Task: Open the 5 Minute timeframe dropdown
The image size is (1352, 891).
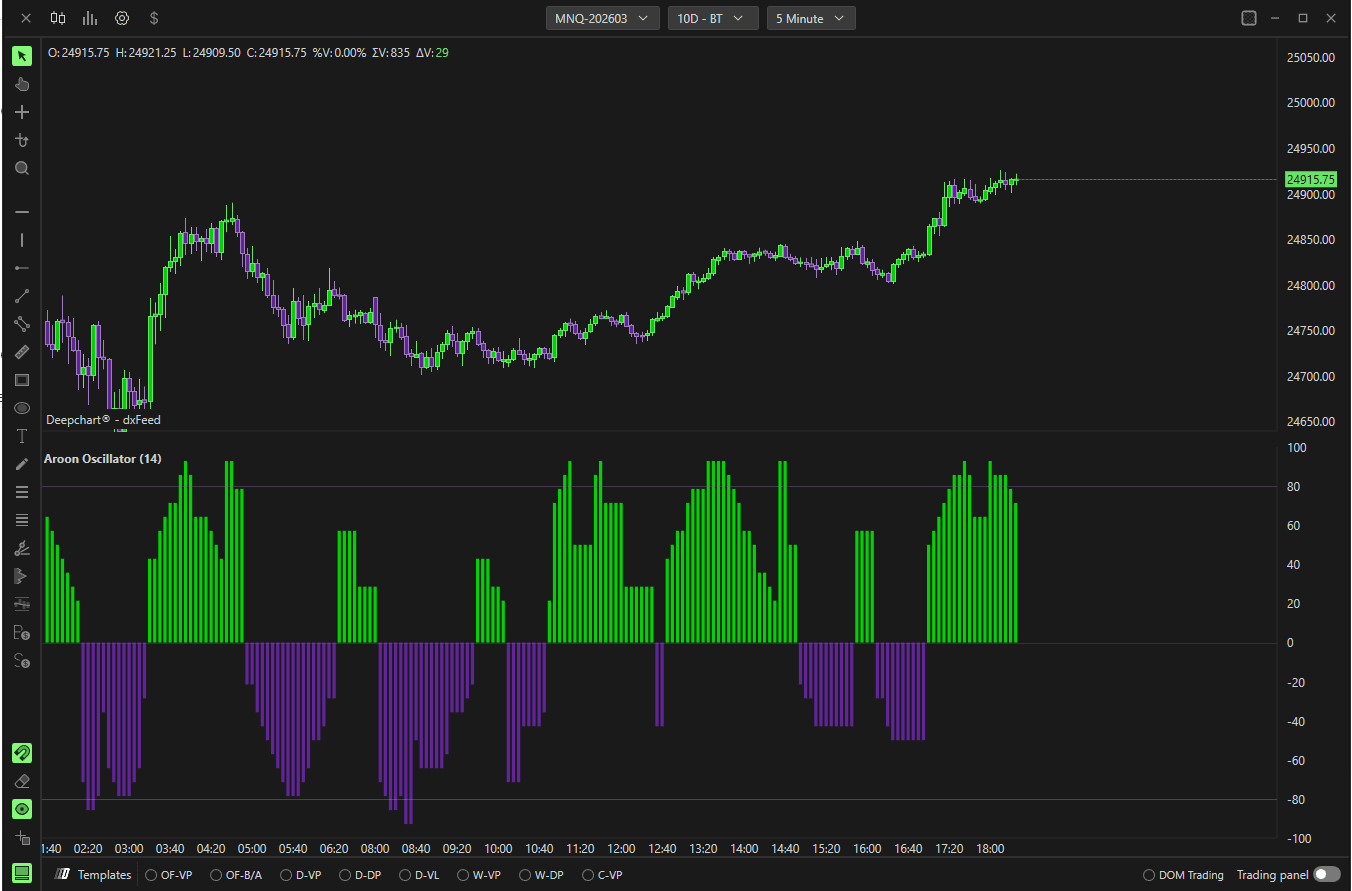Action: [811, 18]
